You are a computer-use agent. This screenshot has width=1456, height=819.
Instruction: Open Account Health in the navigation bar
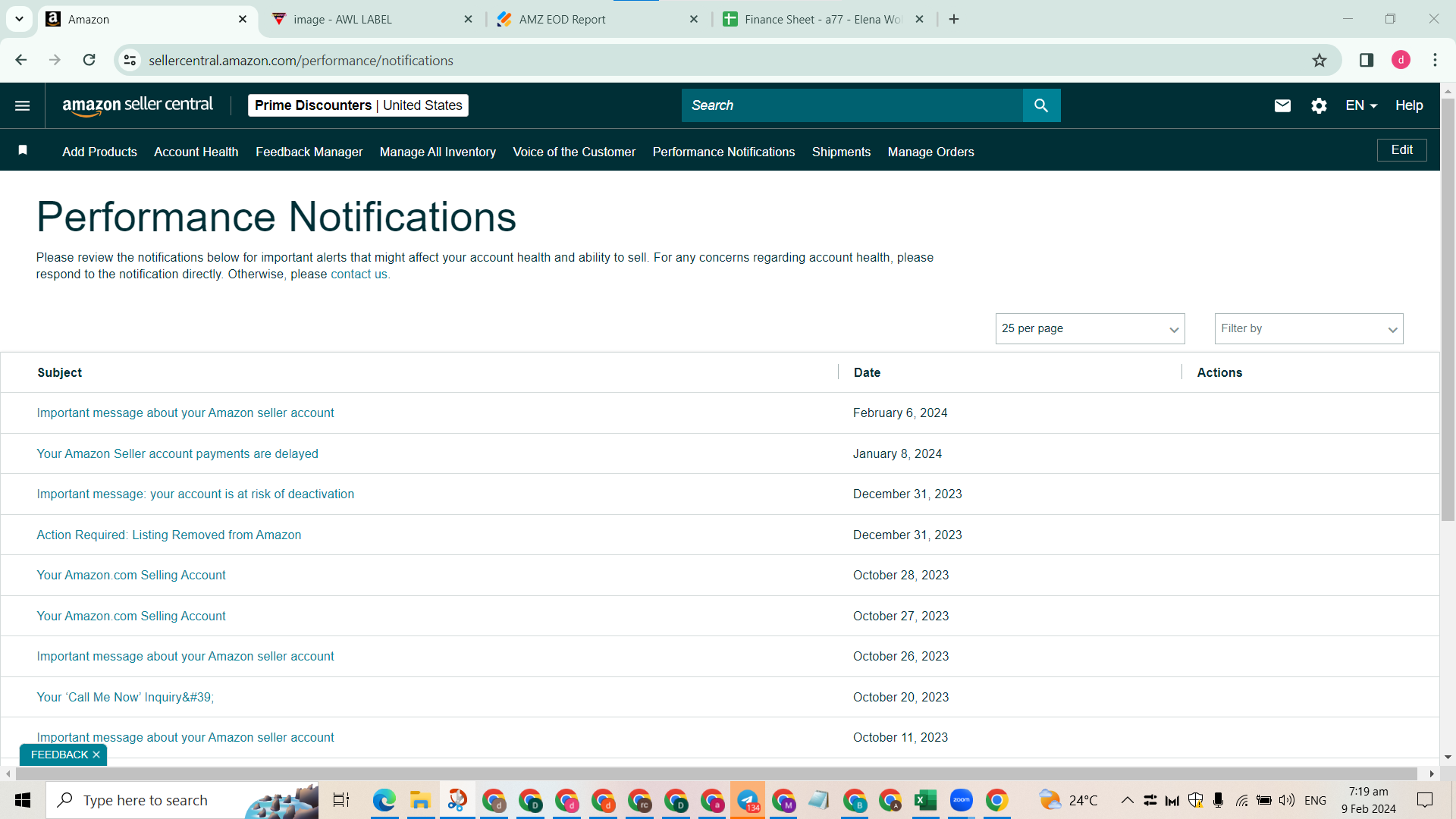196,152
